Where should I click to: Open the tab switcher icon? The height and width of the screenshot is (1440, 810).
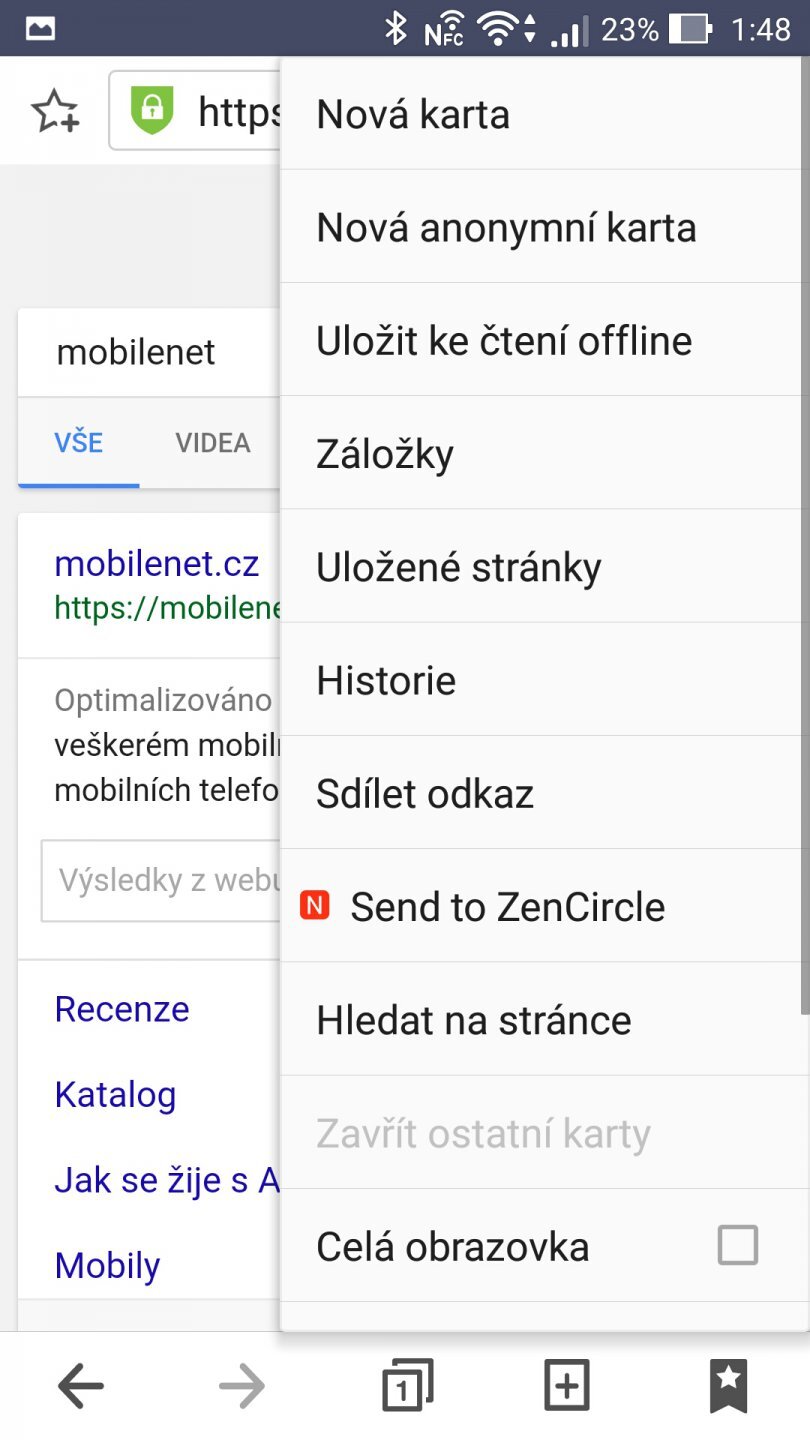408,1386
